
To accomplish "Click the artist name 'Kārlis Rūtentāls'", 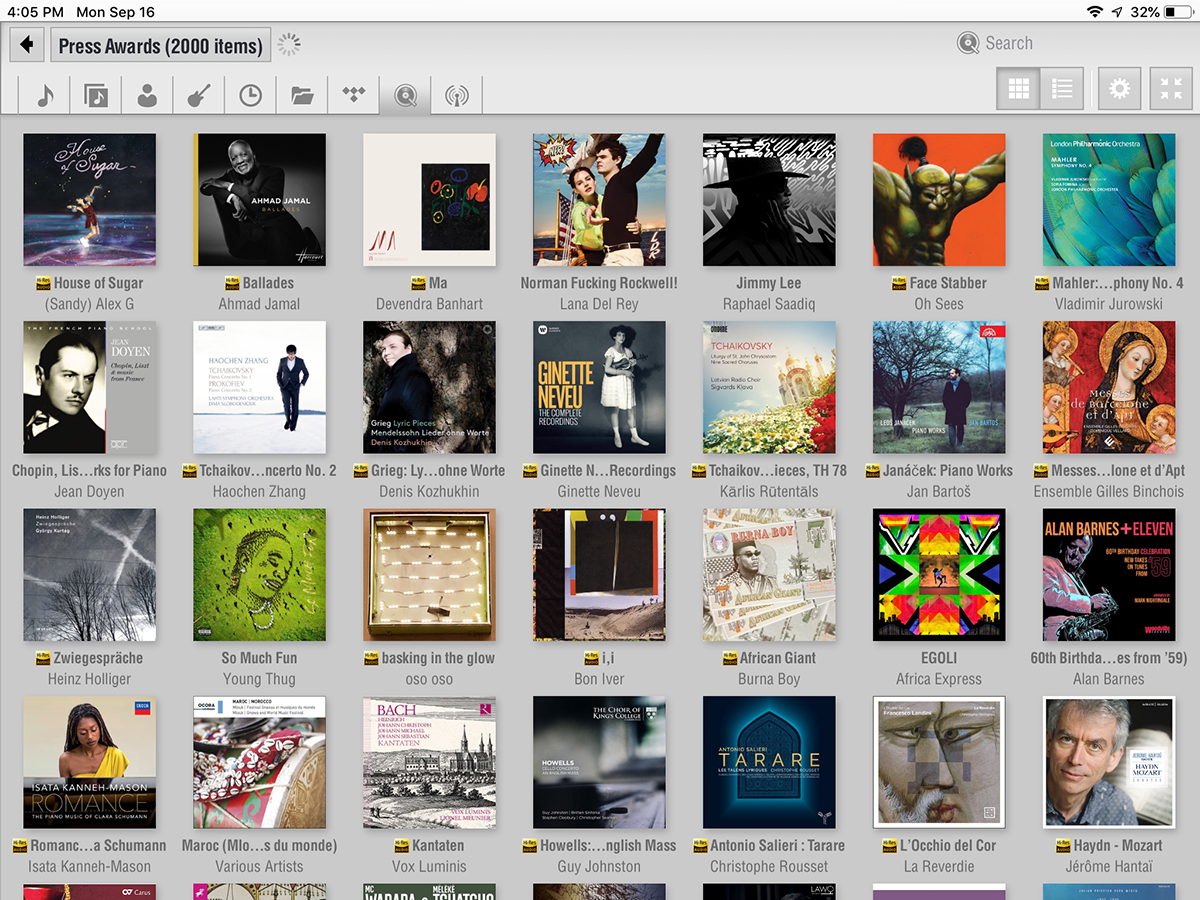I will pos(769,492).
